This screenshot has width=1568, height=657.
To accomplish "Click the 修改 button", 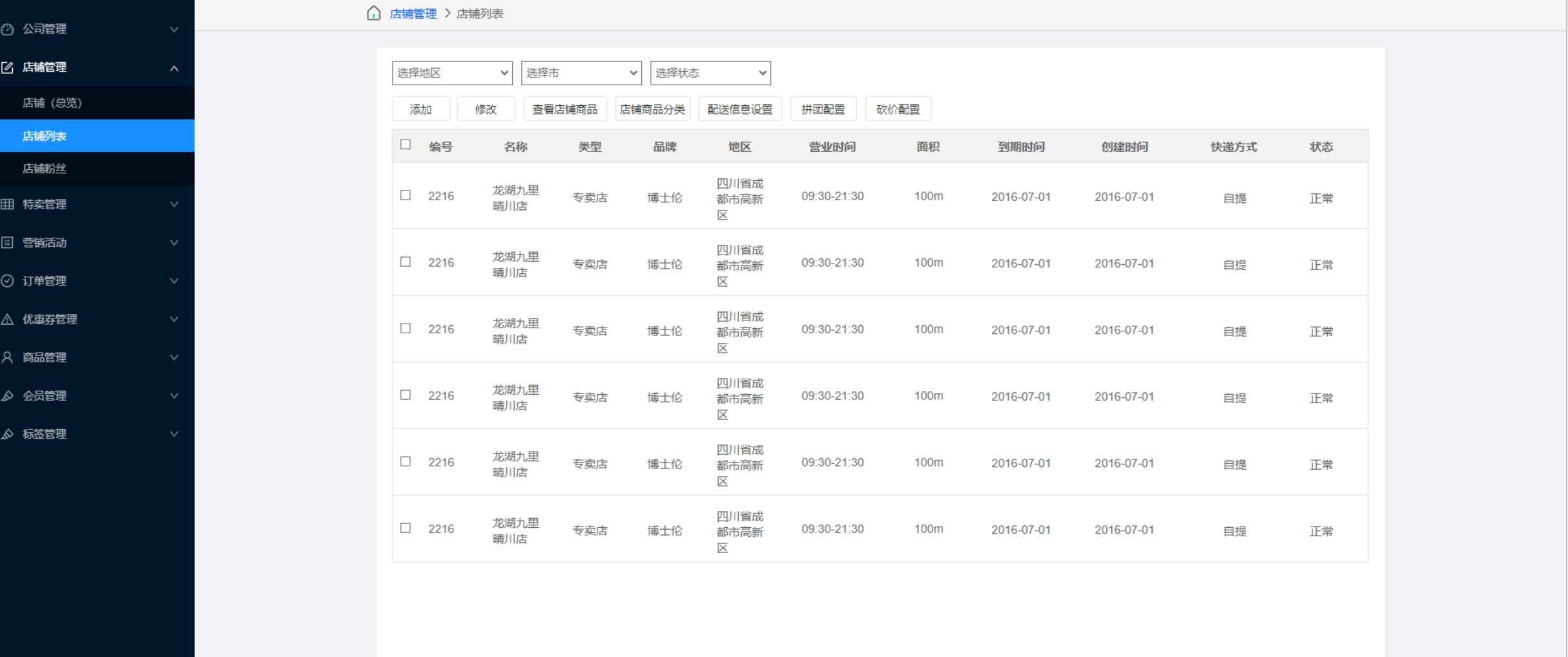I will pos(486,109).
